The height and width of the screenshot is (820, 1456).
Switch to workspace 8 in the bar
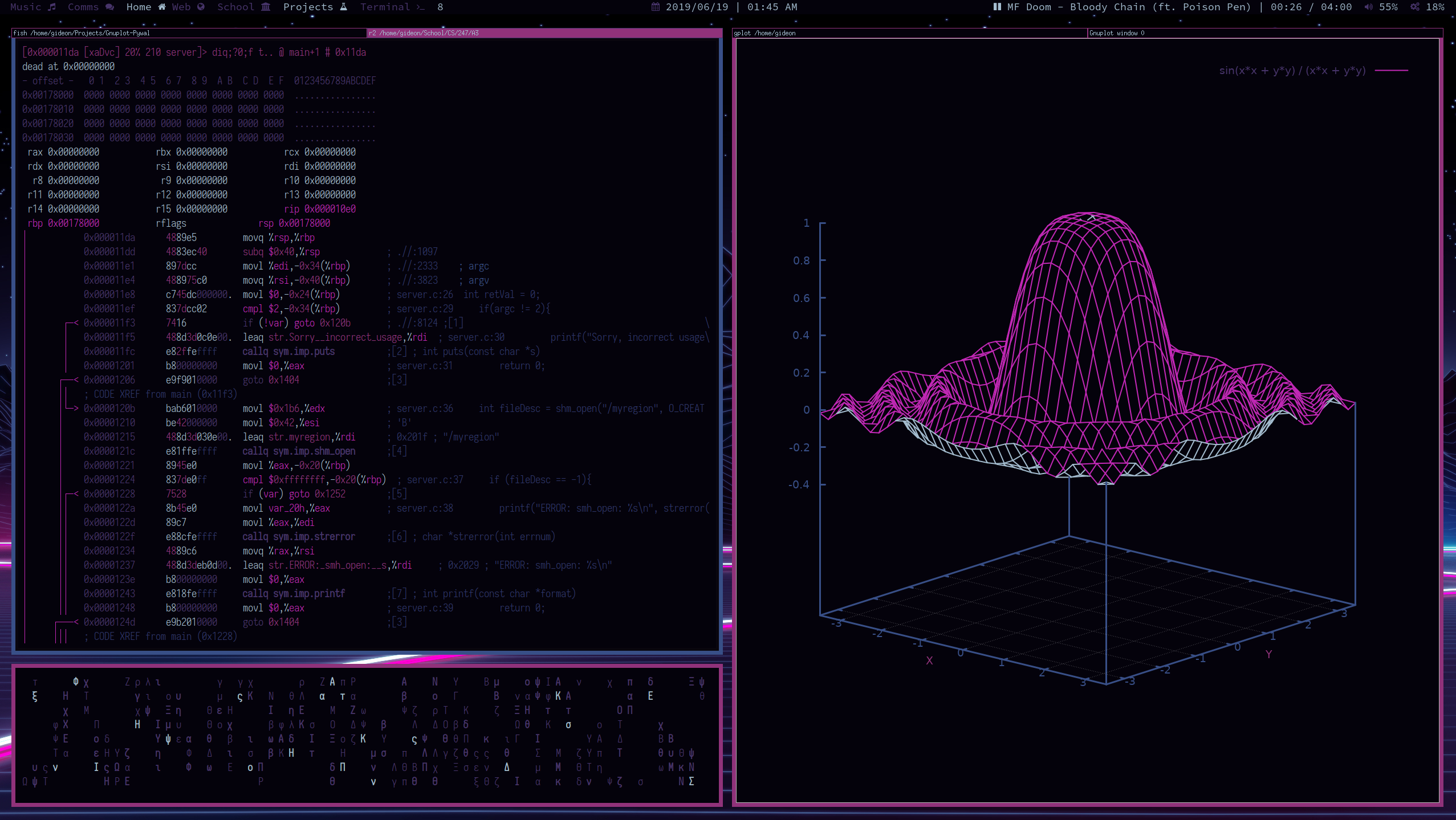[x=440, y=7]
